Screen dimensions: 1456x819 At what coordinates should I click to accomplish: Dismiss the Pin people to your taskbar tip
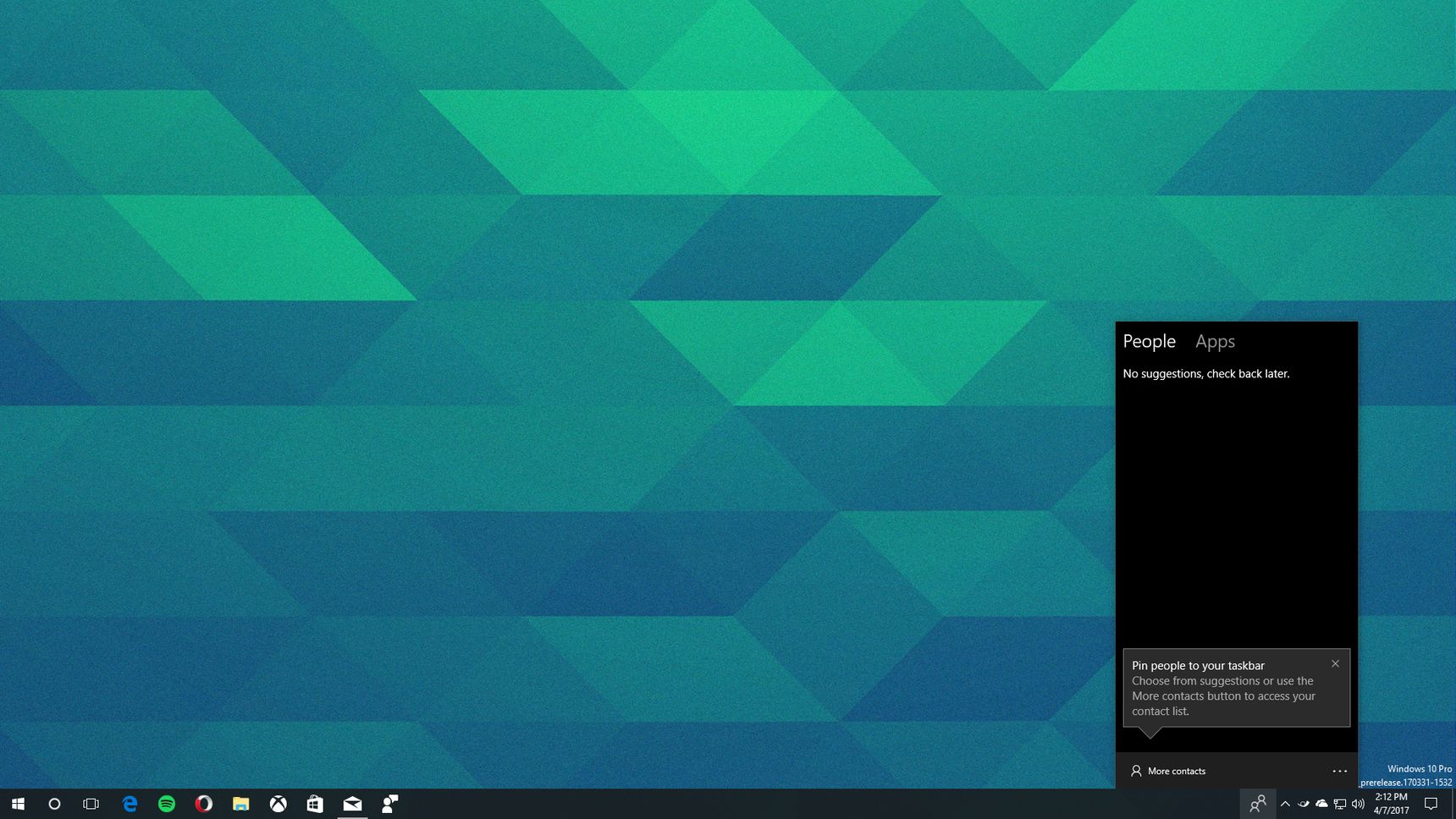pyautogui.click(x=1335, y=663)
